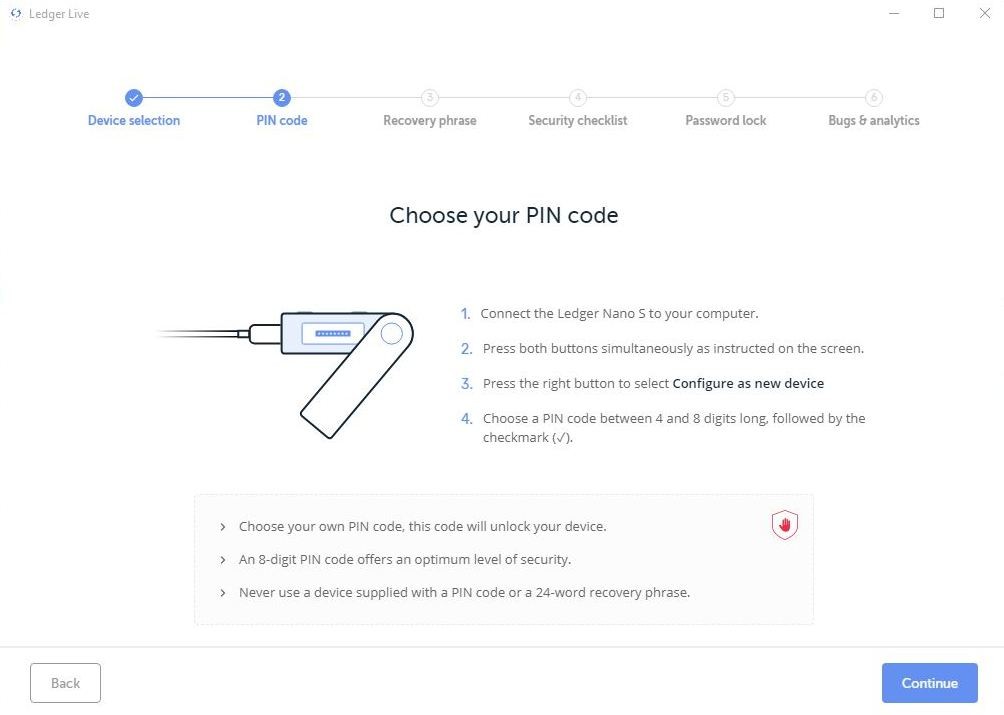Open the Device selection step label
Image resolution: width=1004 pixels, height=715 pixels.
[x=134, y=121]
